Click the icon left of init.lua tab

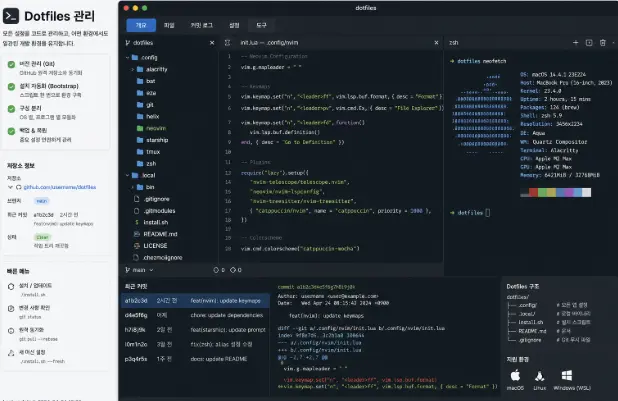pyautogui.click(x=227, y=43)
